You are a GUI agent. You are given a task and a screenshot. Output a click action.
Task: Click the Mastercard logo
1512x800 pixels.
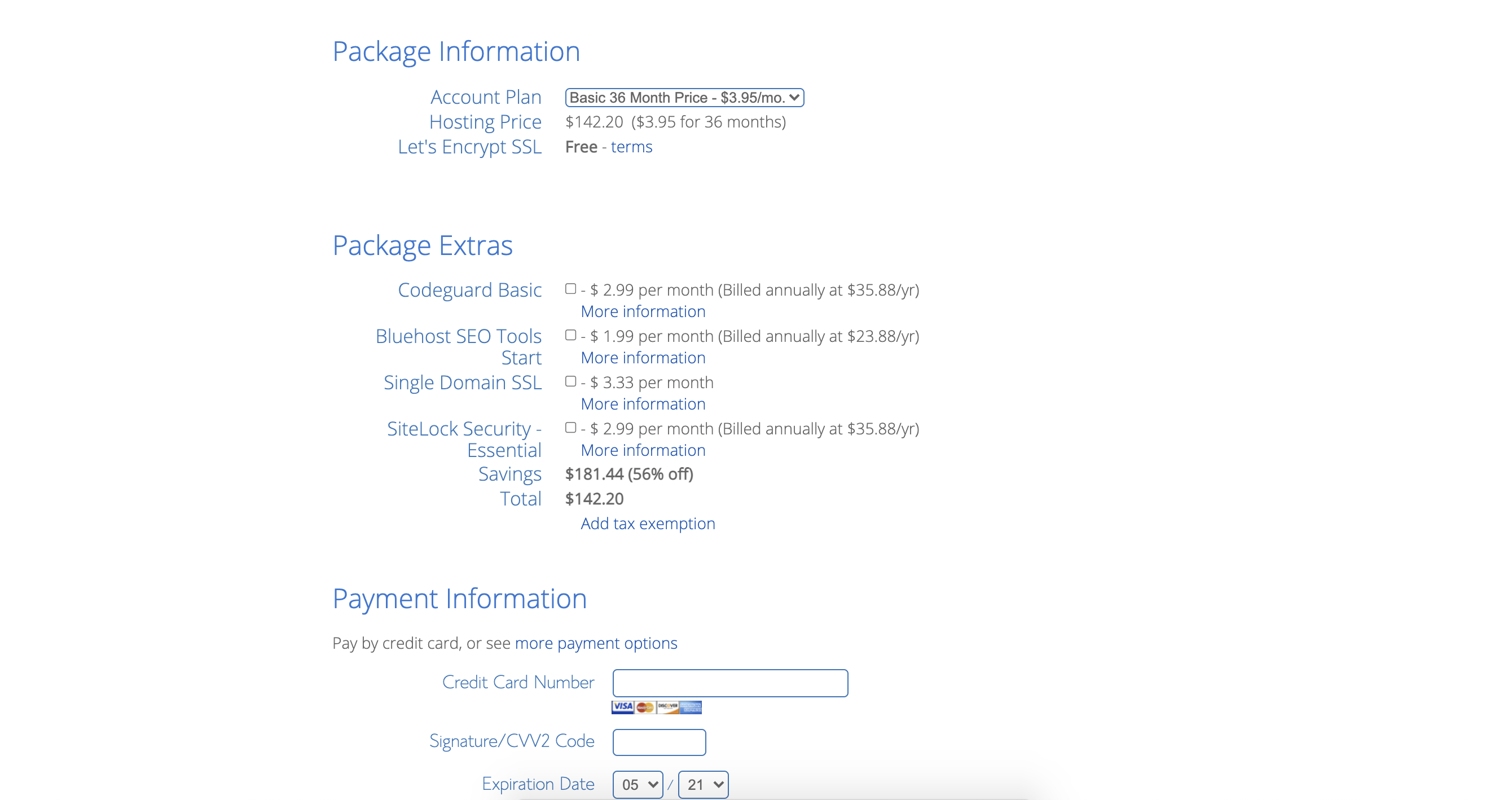645,707
